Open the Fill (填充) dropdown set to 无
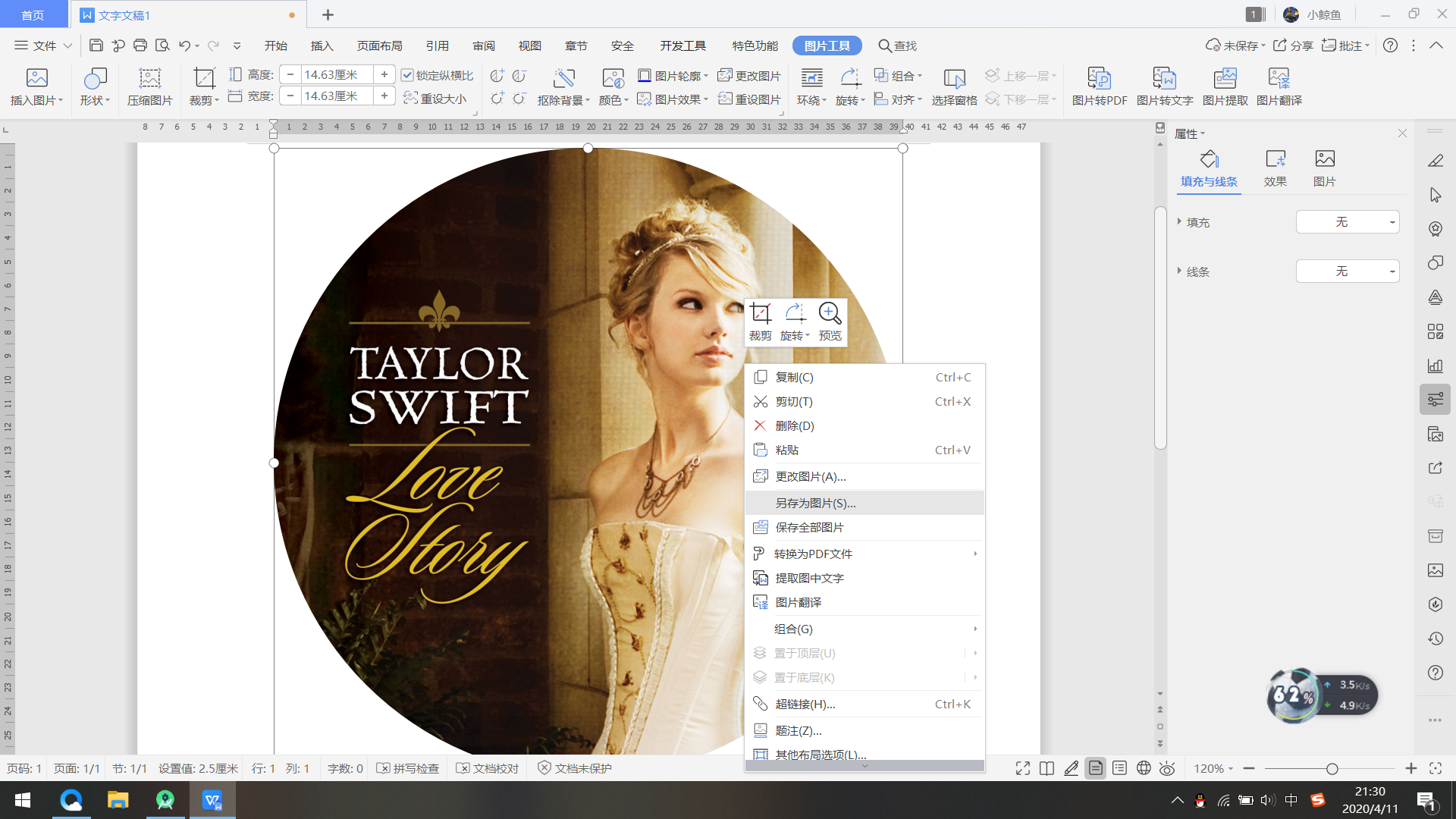This screenshot has width=1456, height=819. tap(1347, 222)
